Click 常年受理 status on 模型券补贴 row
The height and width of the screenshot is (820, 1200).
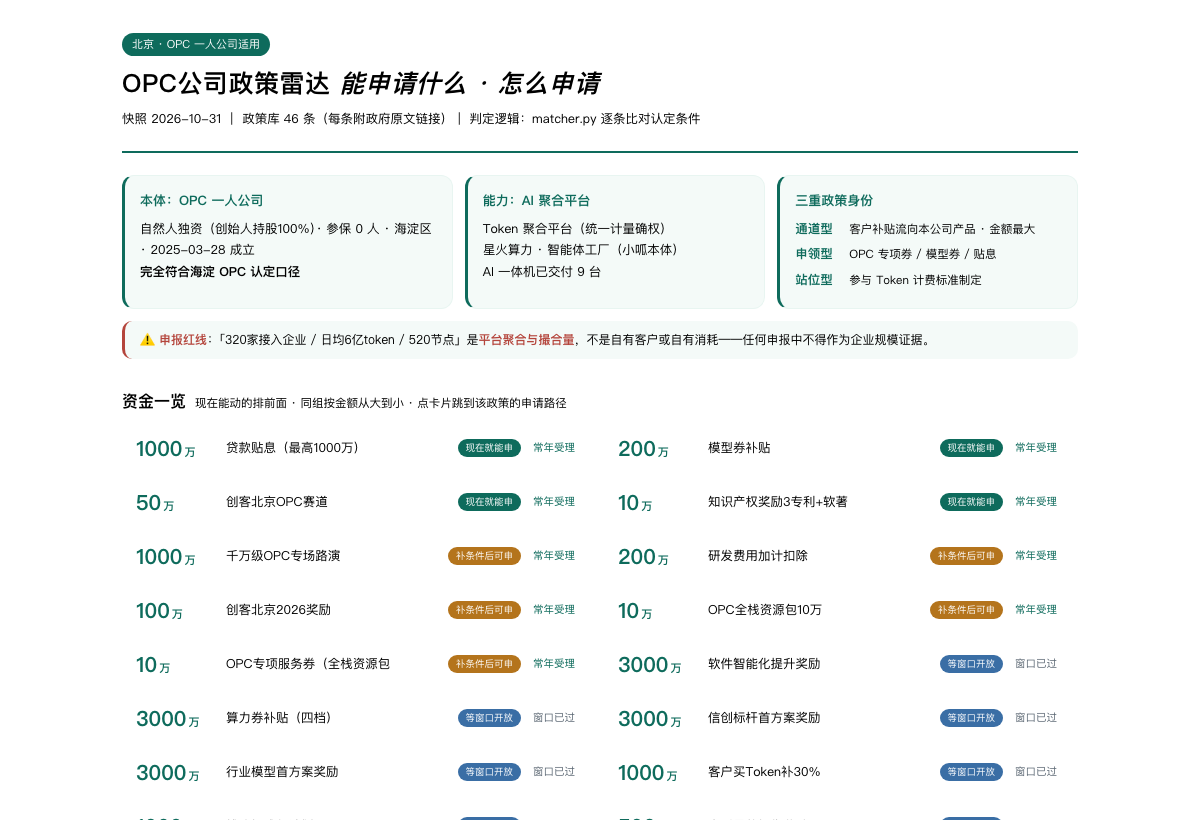[1036, 448]
